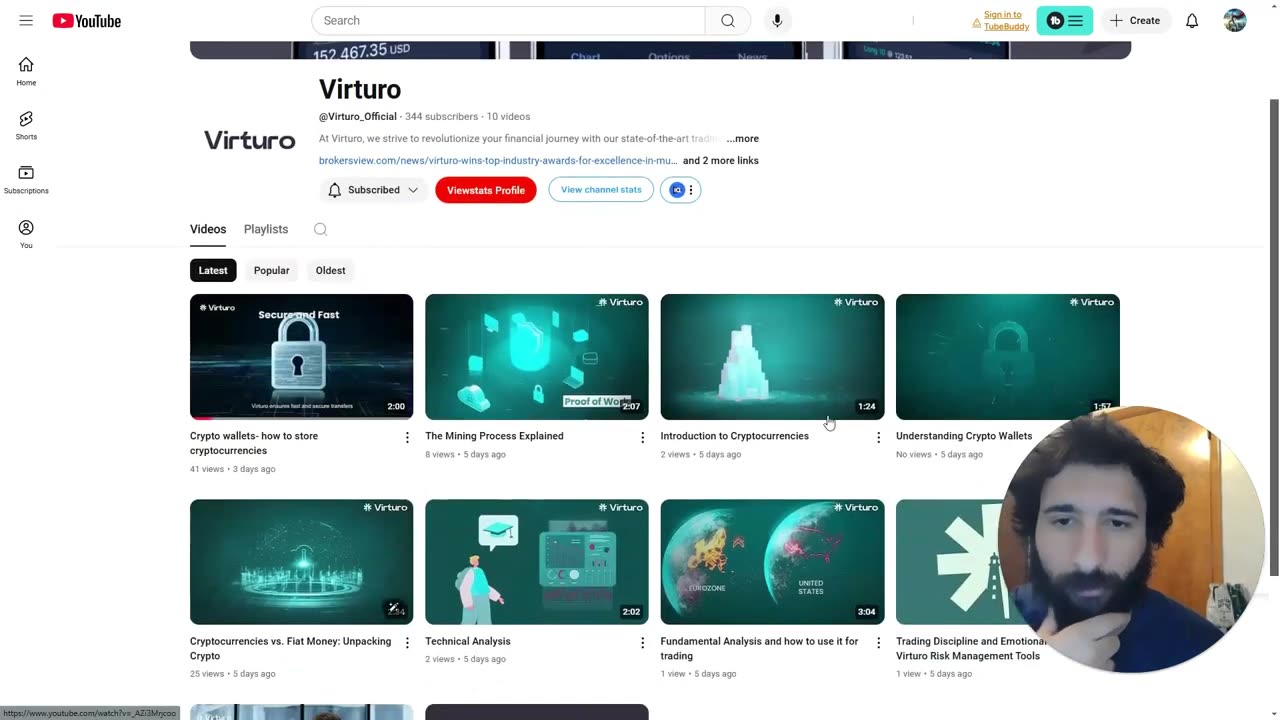The height and width of the screenshot is (720, 1280).
Task: Open the extension options pill beside channel stats
Action: tap(681, 190)
